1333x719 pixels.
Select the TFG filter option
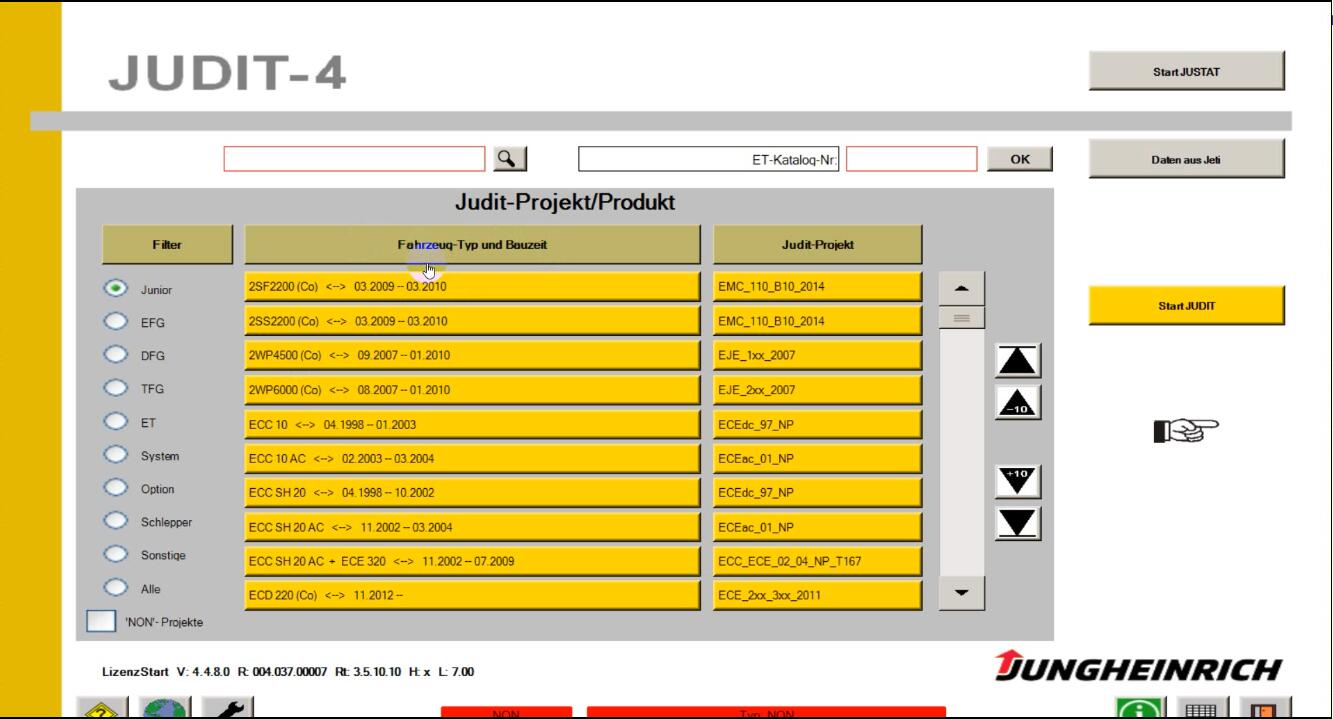pos(117,389)
